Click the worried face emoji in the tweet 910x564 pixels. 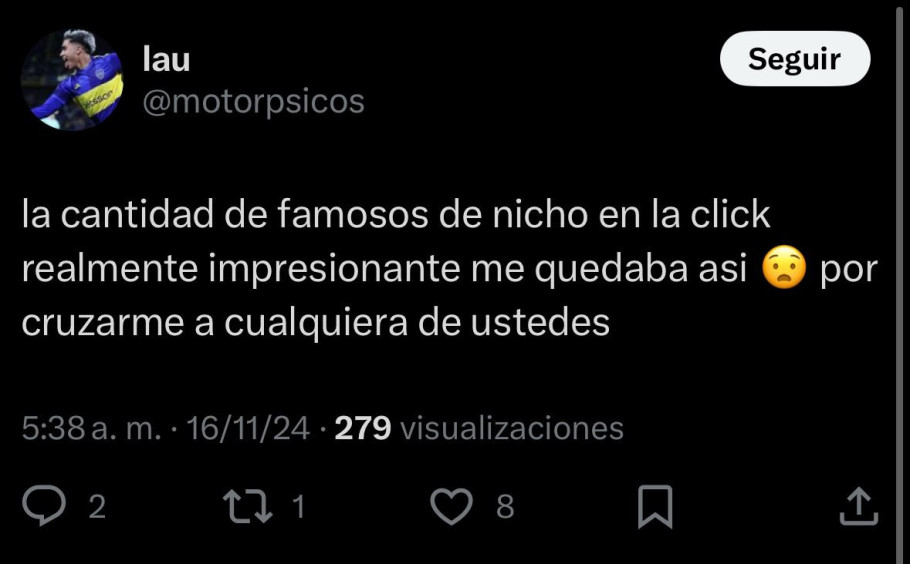point(783,268)
